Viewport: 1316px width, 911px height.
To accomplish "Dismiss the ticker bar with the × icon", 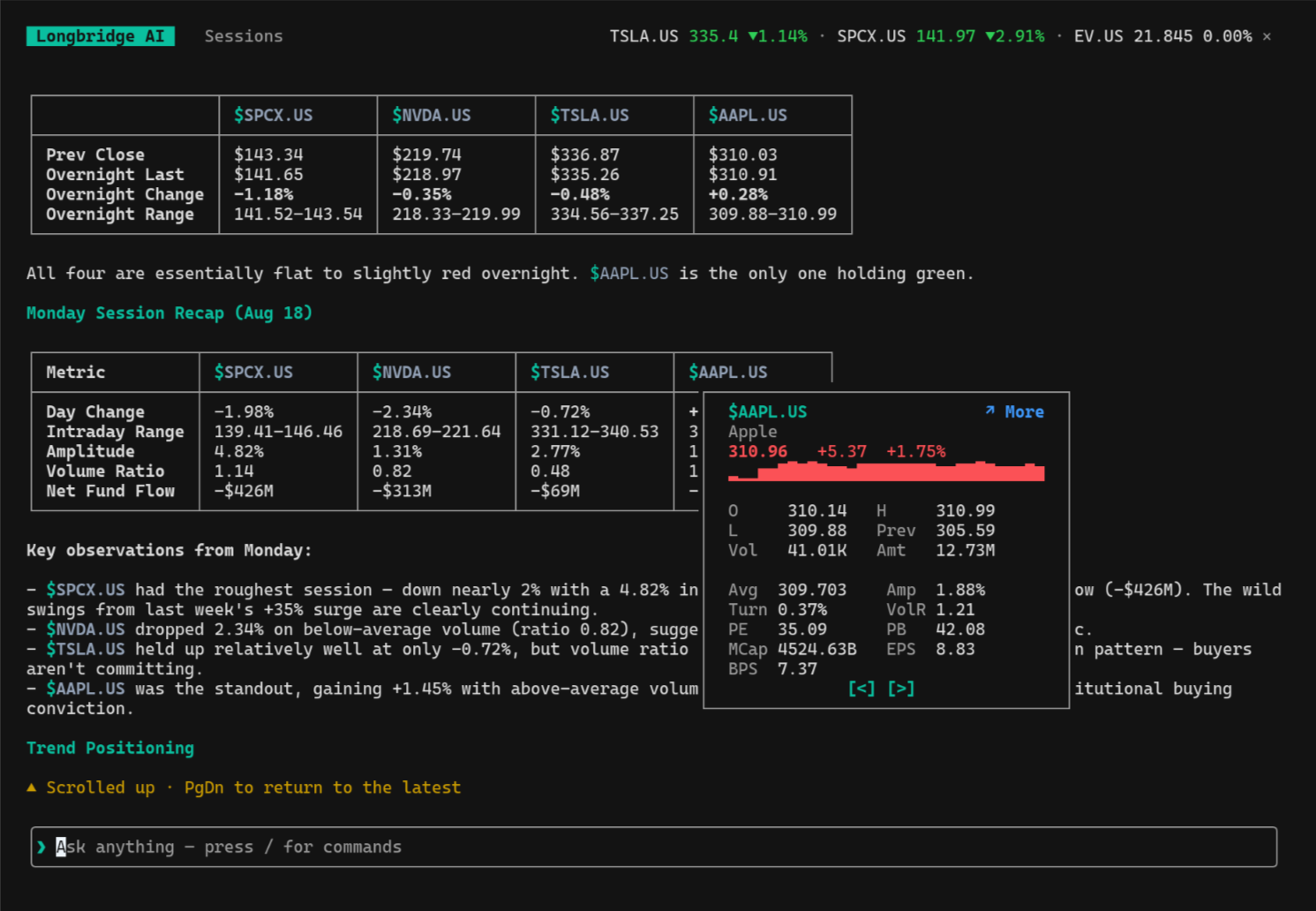I will click(1267, 36).
